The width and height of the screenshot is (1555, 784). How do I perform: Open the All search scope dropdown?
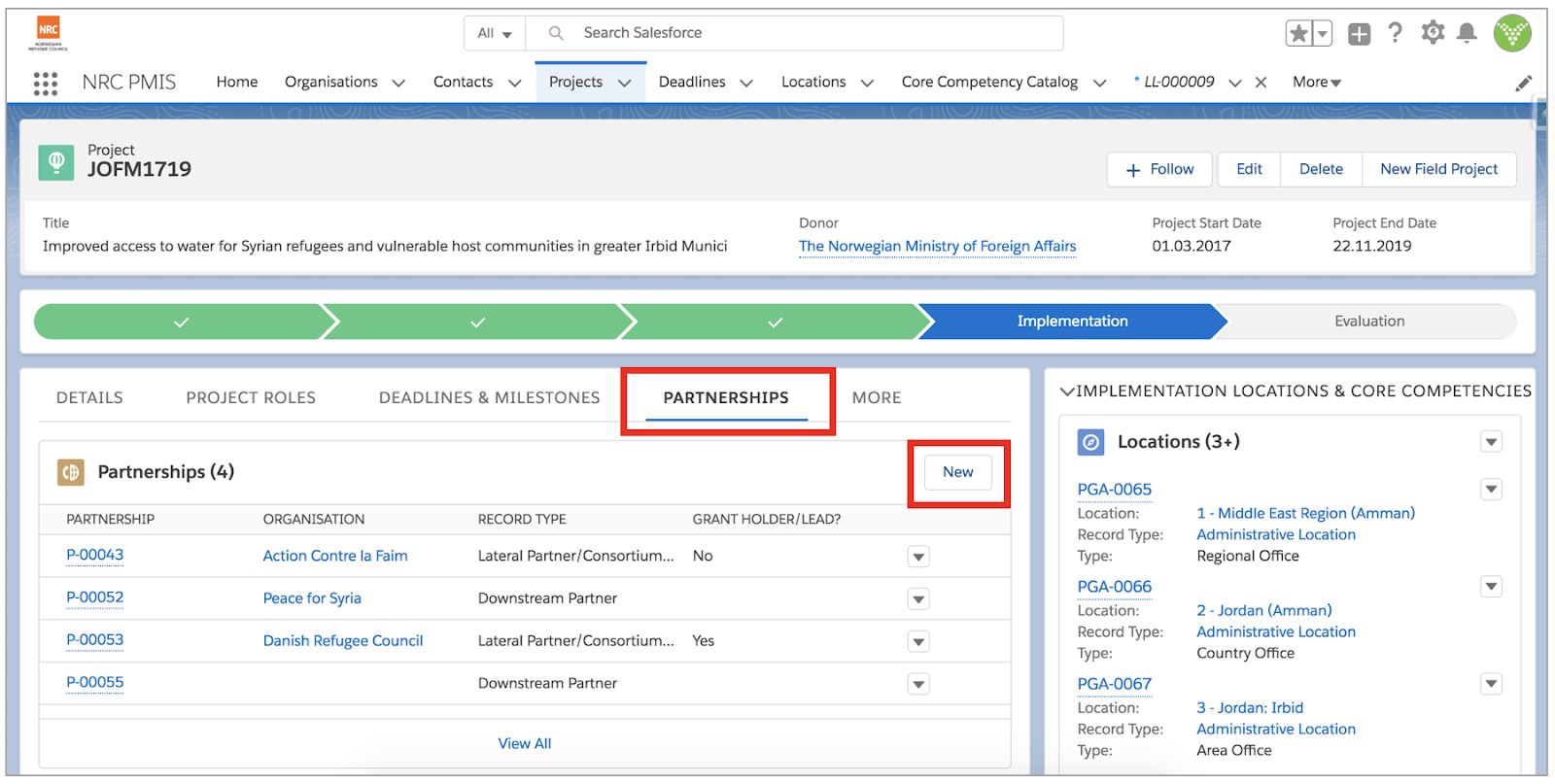[x=495, y=33]
